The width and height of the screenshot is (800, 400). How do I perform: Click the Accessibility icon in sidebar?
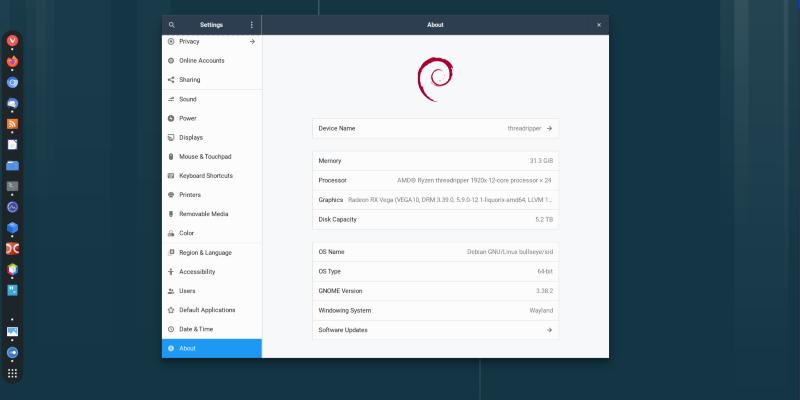171,272
